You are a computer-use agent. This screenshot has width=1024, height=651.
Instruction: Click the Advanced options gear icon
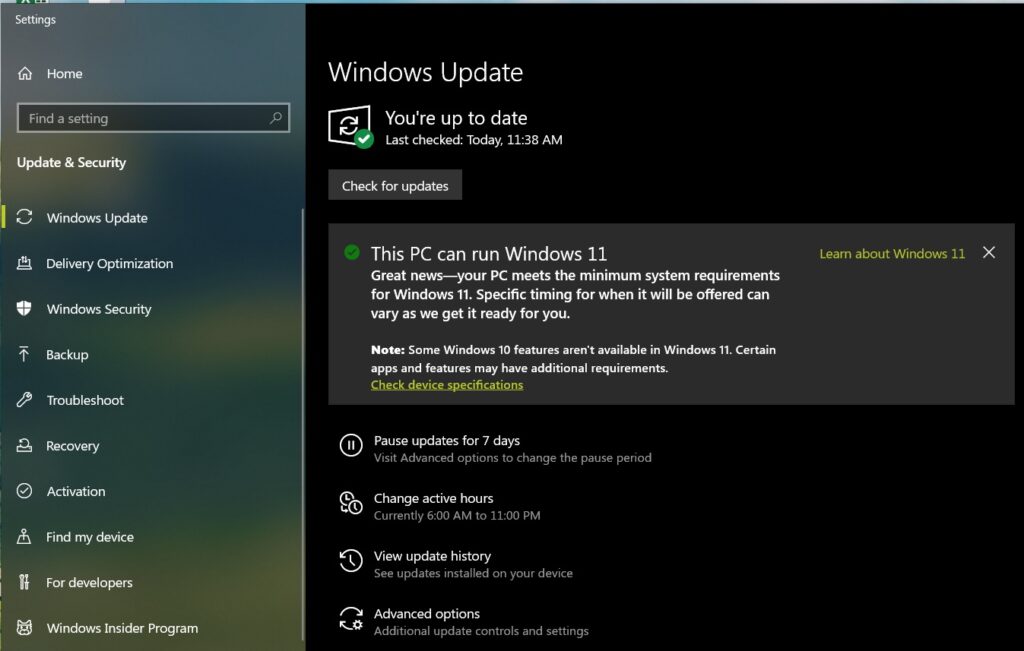[351, 618]
